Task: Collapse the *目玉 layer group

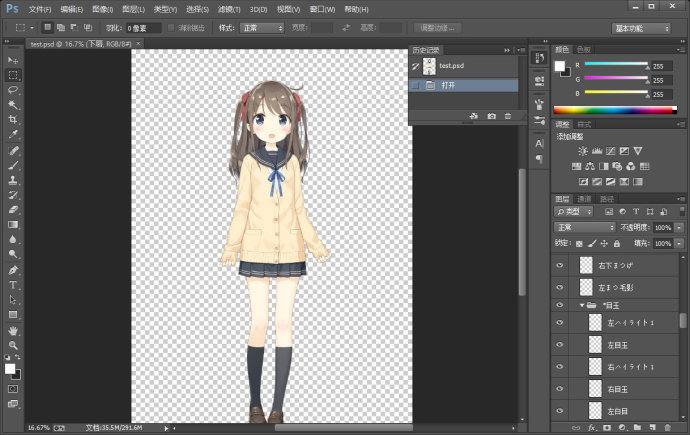Action: (x=583, y=304)
